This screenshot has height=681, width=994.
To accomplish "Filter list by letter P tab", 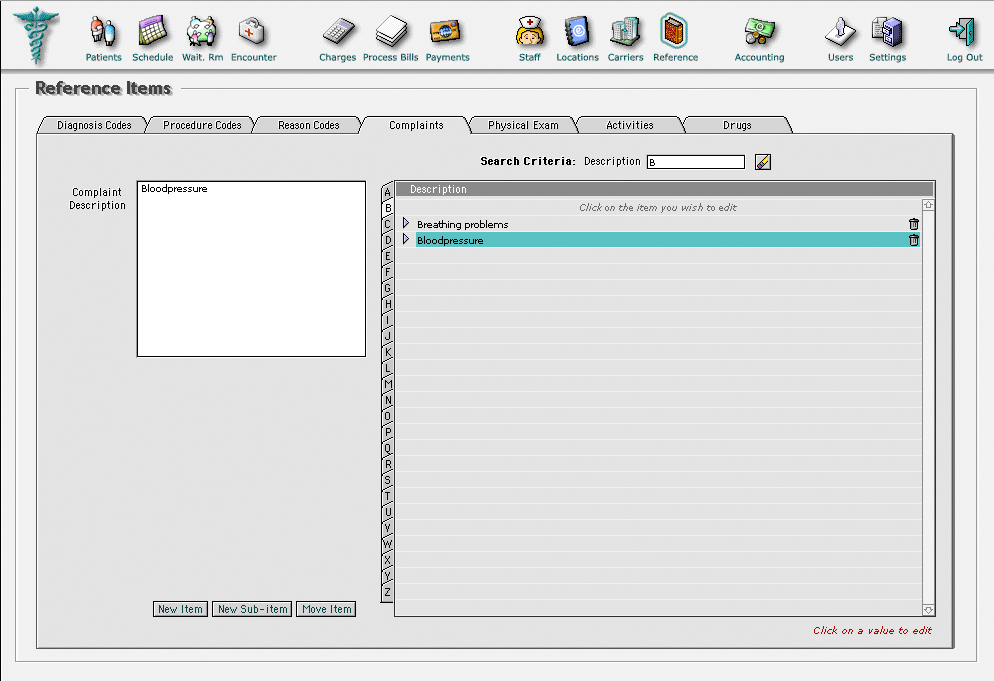I will tap(387, 432).
